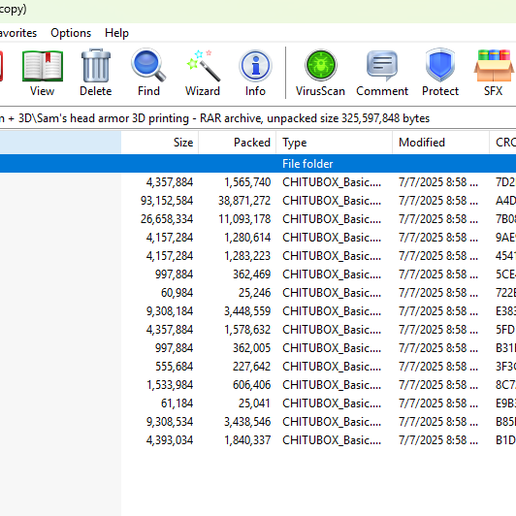Select the file sized 4,393,034
516x516 pixels.
point(258,440)
